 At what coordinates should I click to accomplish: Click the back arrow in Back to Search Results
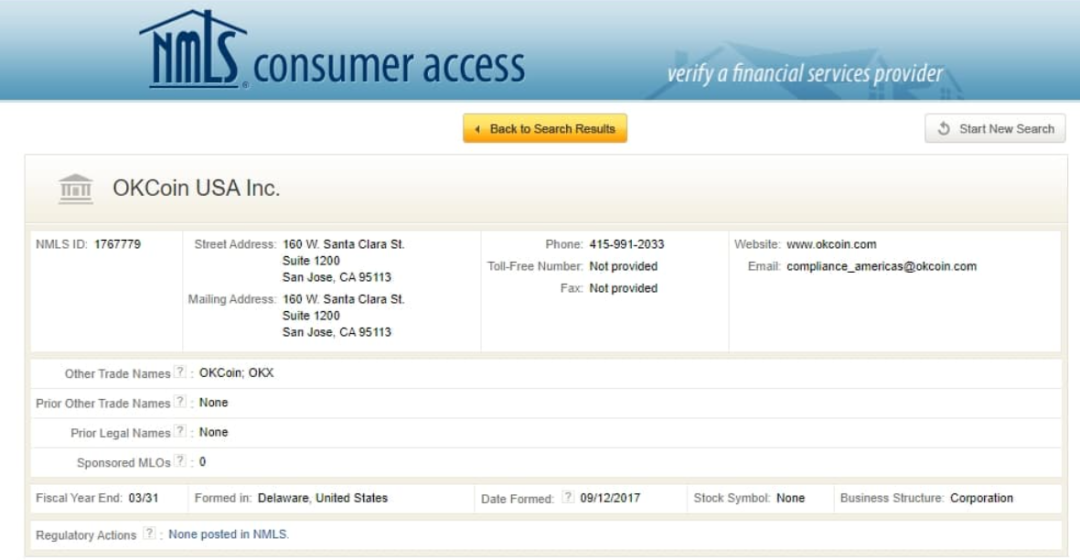coord(477,129)
